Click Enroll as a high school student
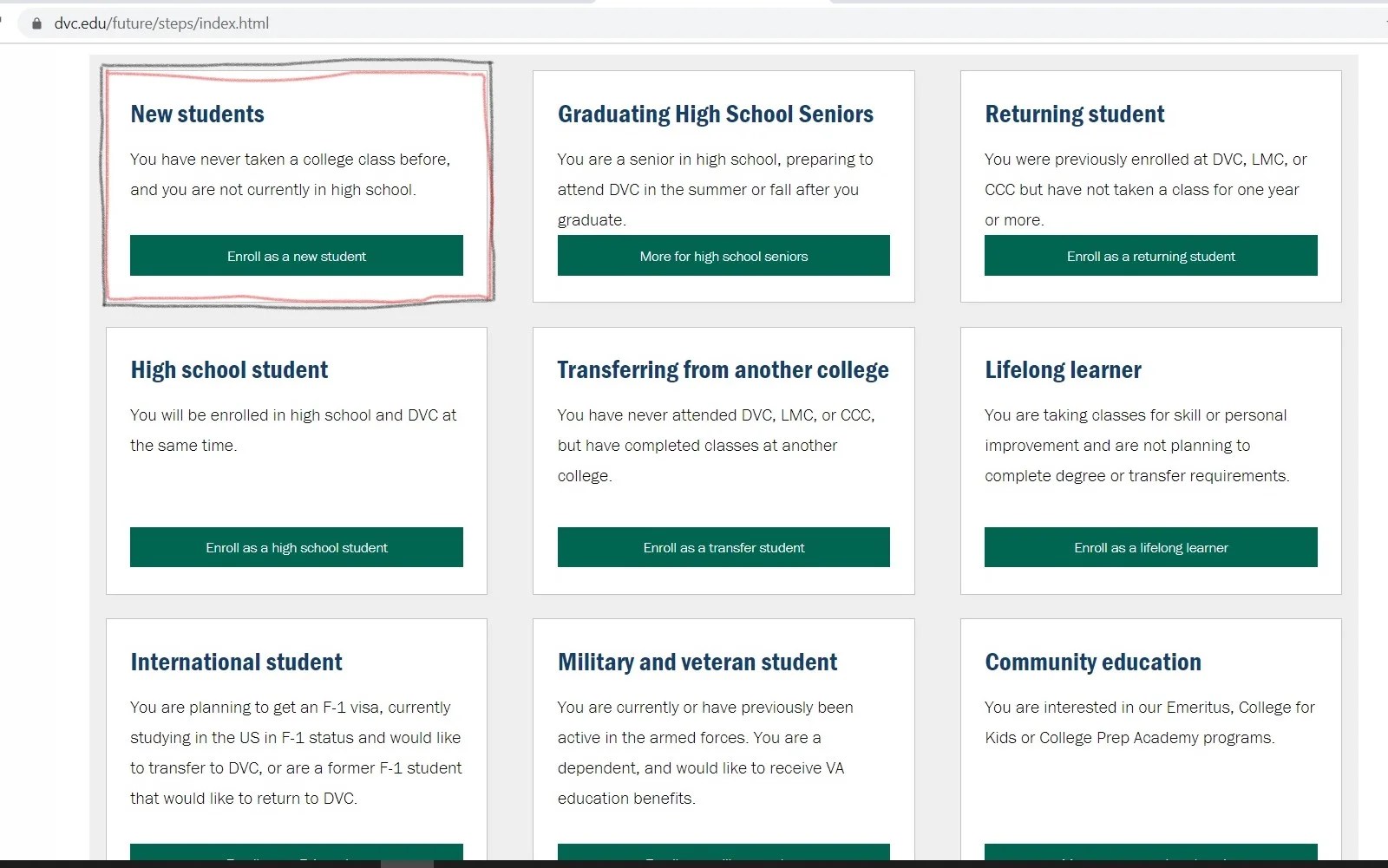The width and height of the screenshot is (1388, 868). (296, 547)
